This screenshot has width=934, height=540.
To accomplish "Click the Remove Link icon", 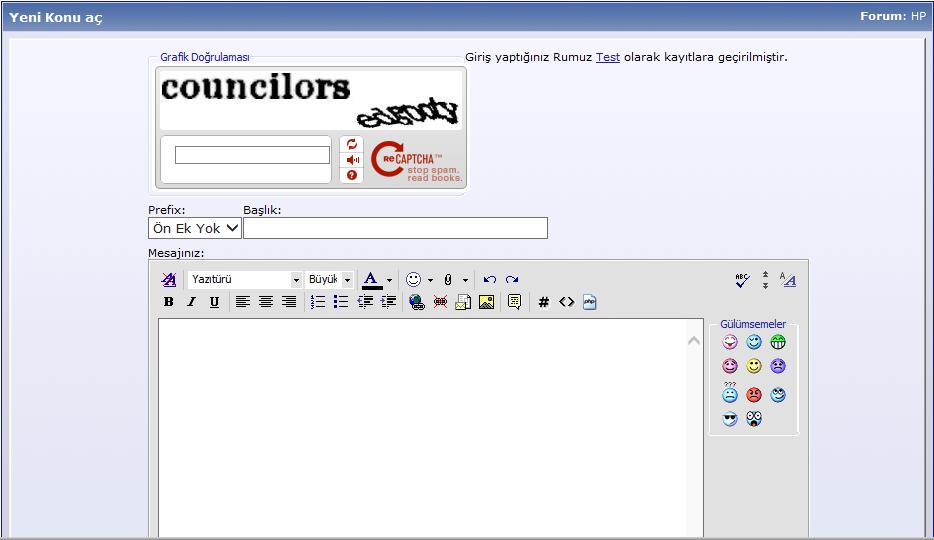I will point(440,302).
